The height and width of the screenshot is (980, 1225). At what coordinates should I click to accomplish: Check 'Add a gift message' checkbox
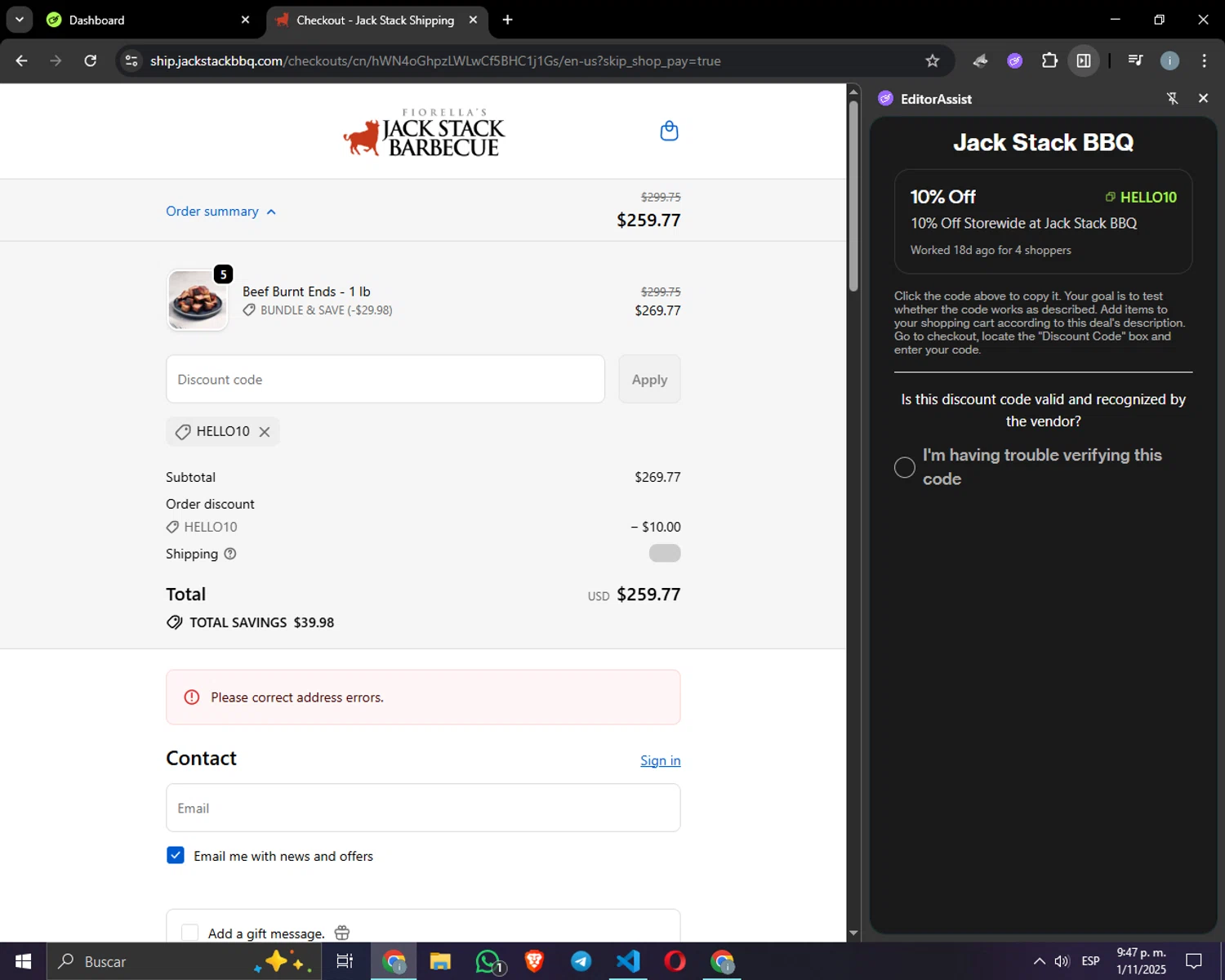pos(189,933)
